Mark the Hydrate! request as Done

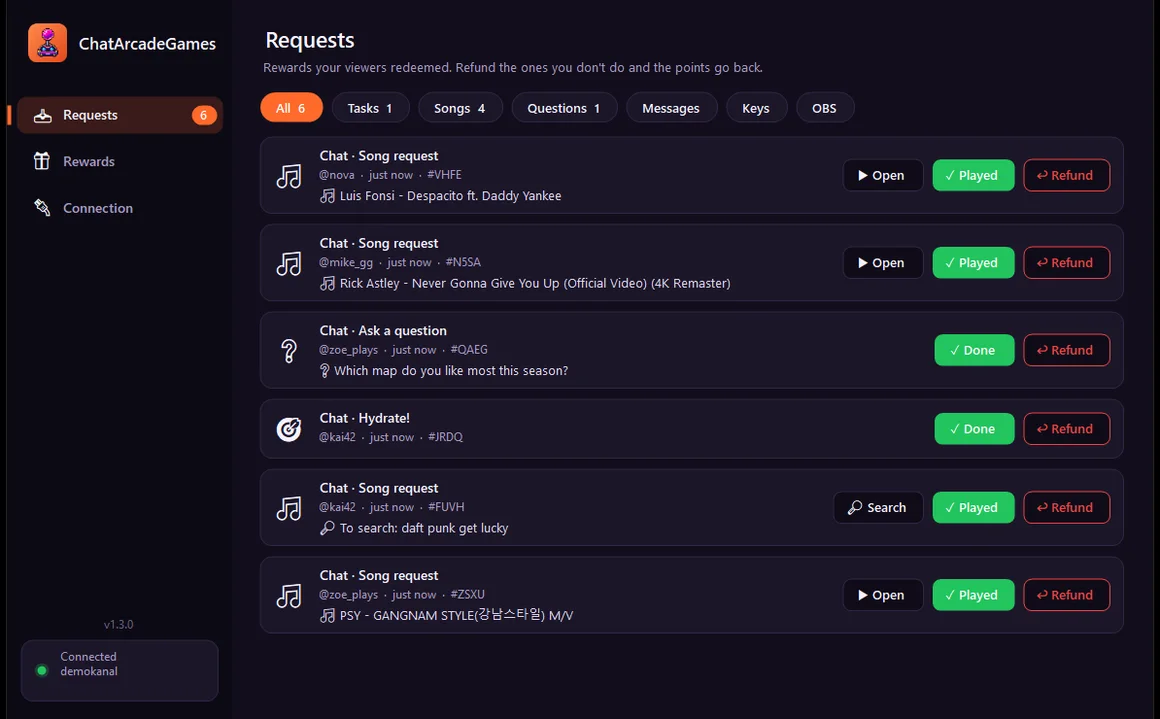coord(974,428)
